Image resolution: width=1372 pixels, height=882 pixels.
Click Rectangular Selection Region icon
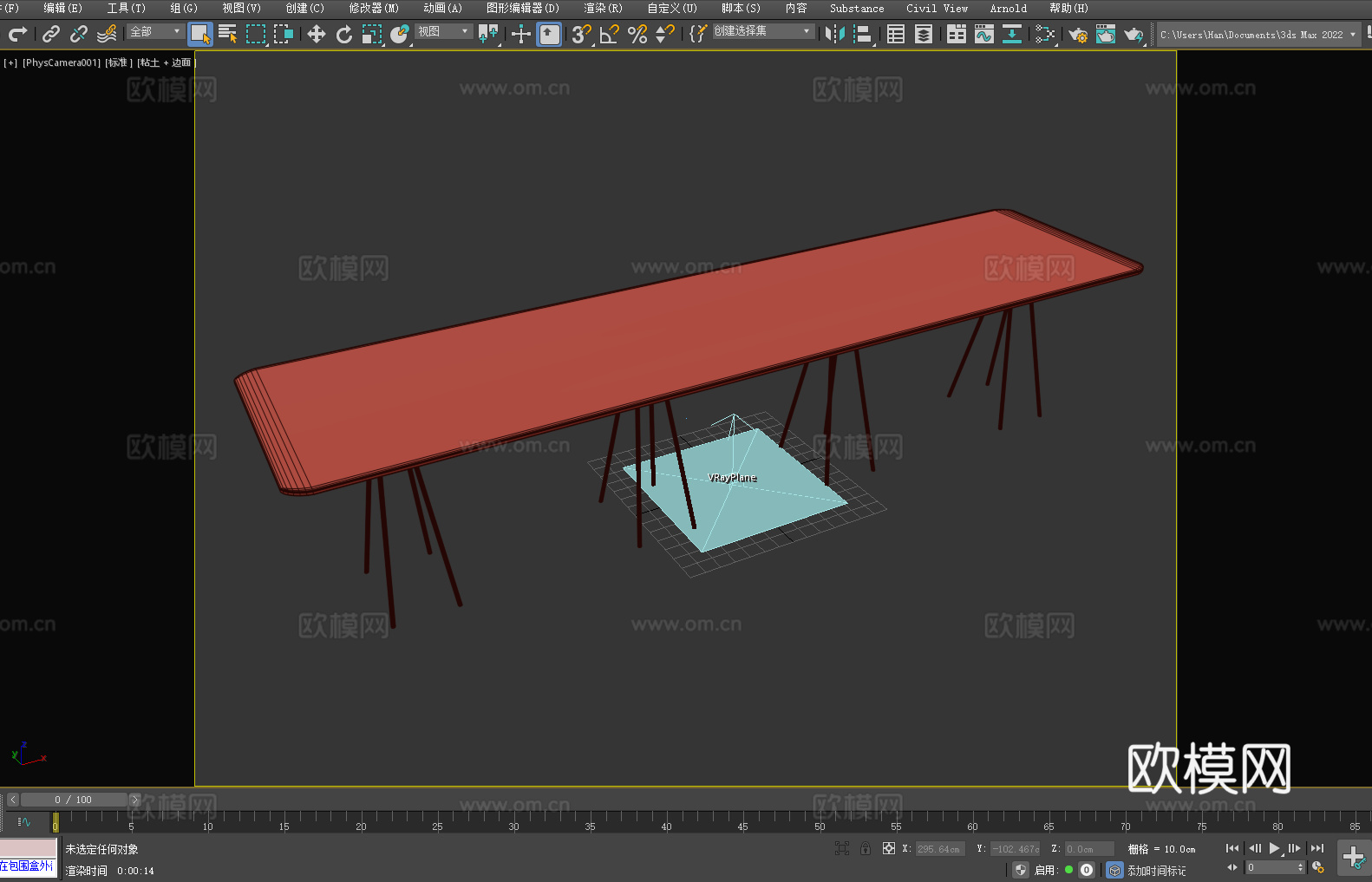[x=256, y=34]
